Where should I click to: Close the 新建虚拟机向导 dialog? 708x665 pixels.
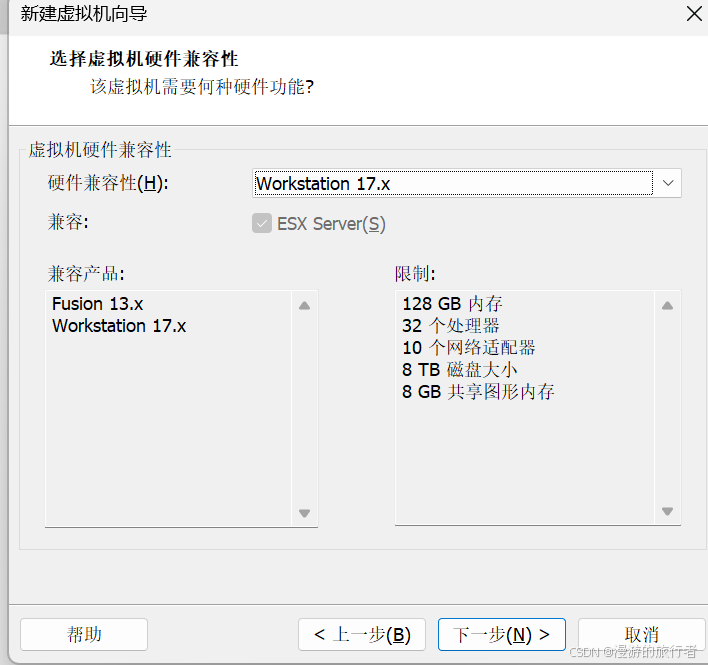[x=694, y=14]
